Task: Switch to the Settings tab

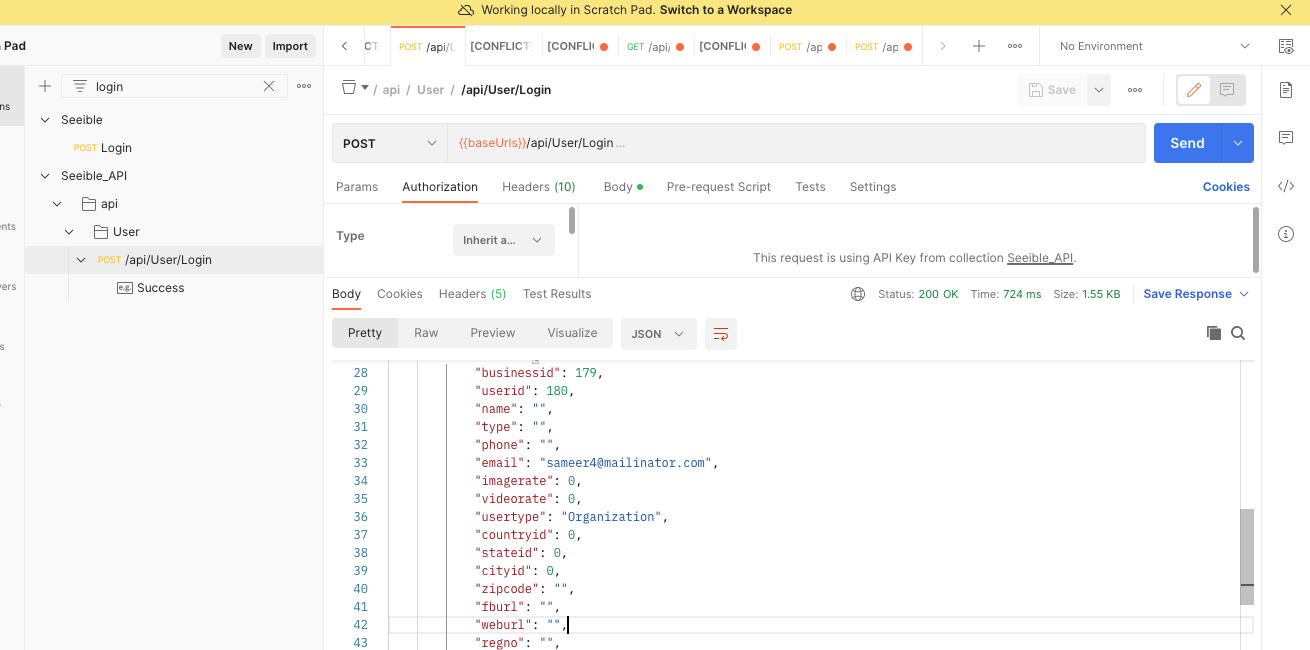Action: point(873,187)
